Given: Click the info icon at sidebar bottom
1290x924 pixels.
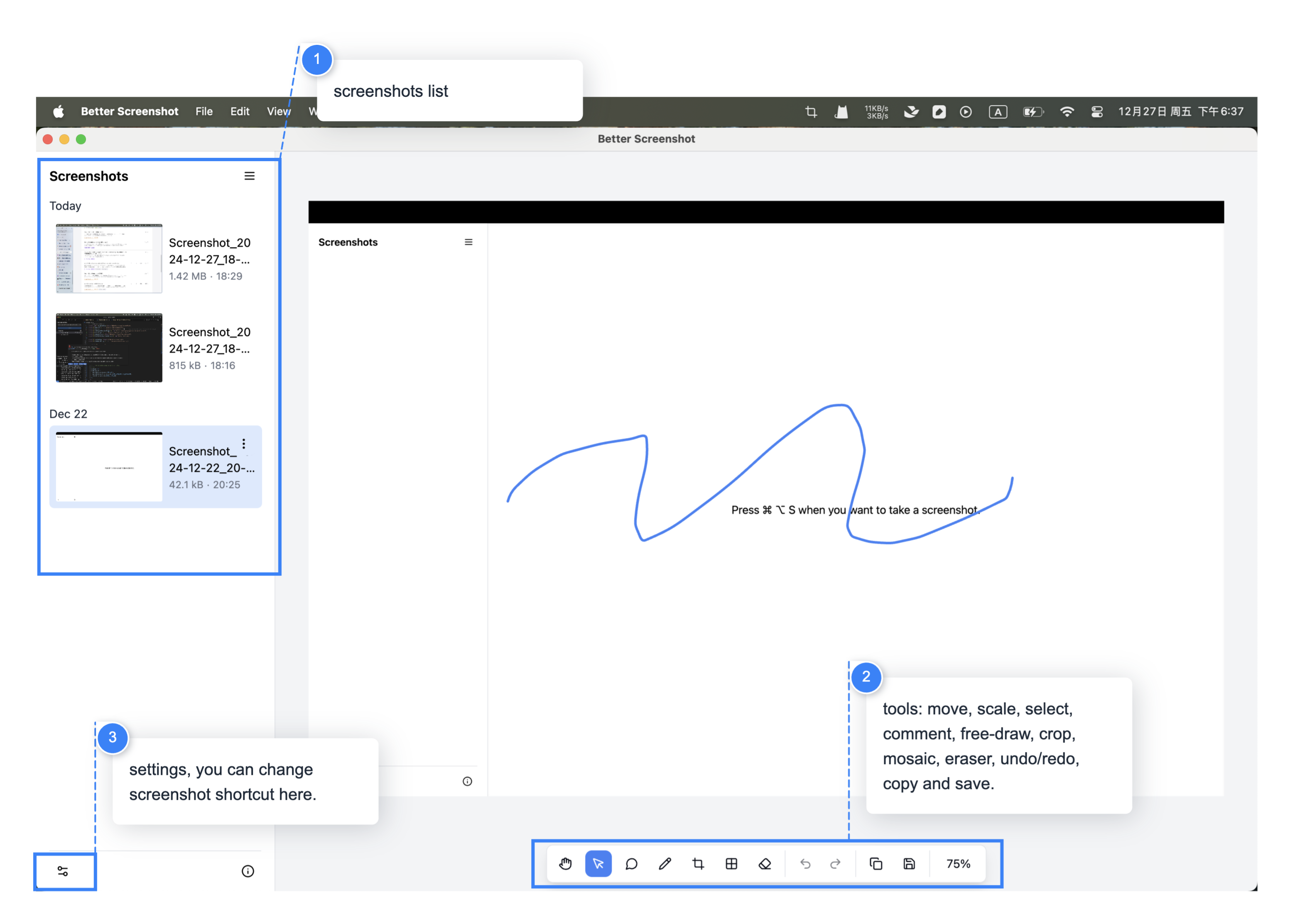Looking at the screenshot, I should pos(248,871).
